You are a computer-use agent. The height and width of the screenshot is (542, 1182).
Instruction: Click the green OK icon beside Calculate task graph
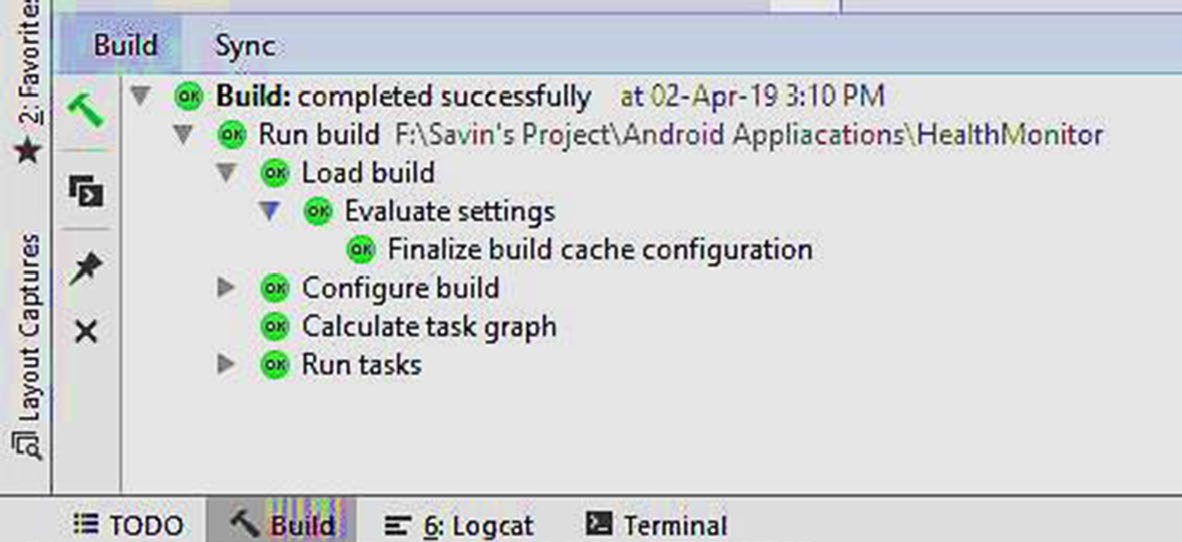[273, 327]
